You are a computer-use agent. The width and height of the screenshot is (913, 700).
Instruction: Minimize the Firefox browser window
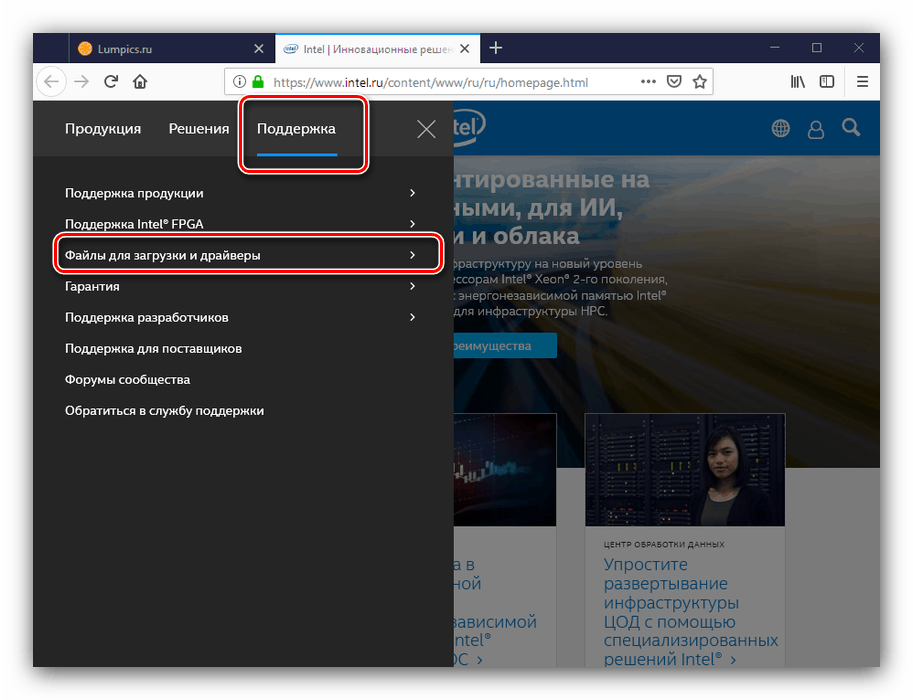774,48
